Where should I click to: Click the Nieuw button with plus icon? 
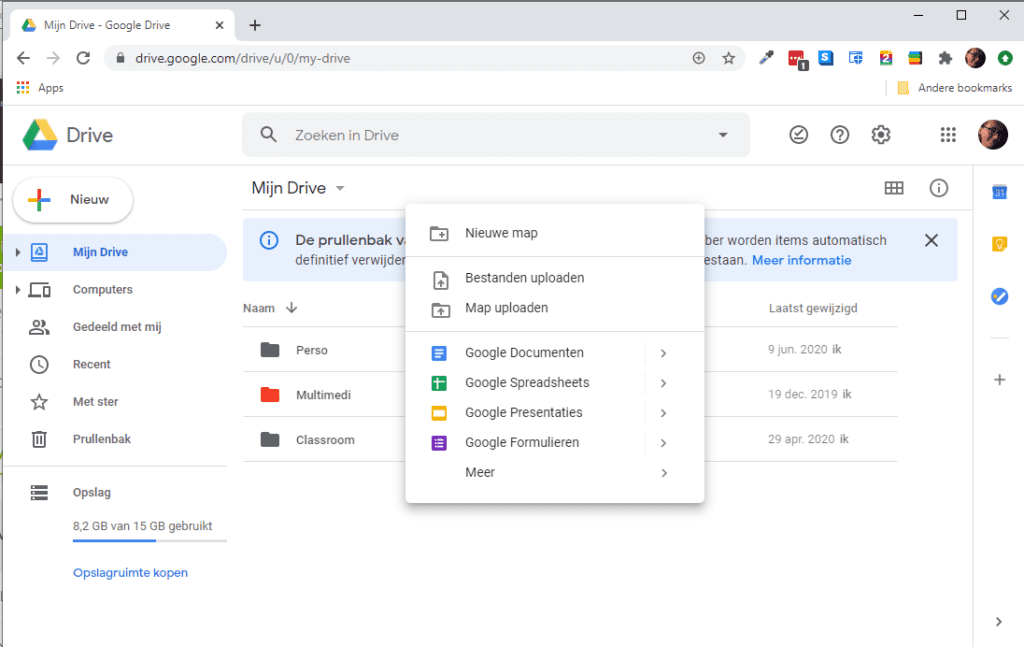[72, 200]
